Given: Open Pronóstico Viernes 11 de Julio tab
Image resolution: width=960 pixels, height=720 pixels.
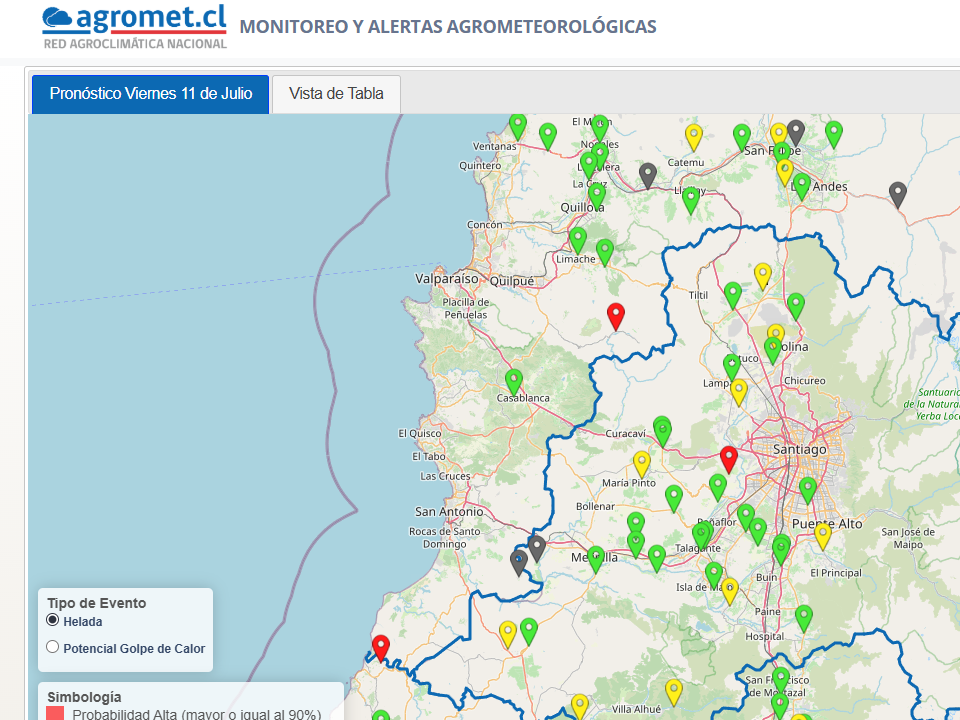Looking at the screenshot, I should pos(151,94).
